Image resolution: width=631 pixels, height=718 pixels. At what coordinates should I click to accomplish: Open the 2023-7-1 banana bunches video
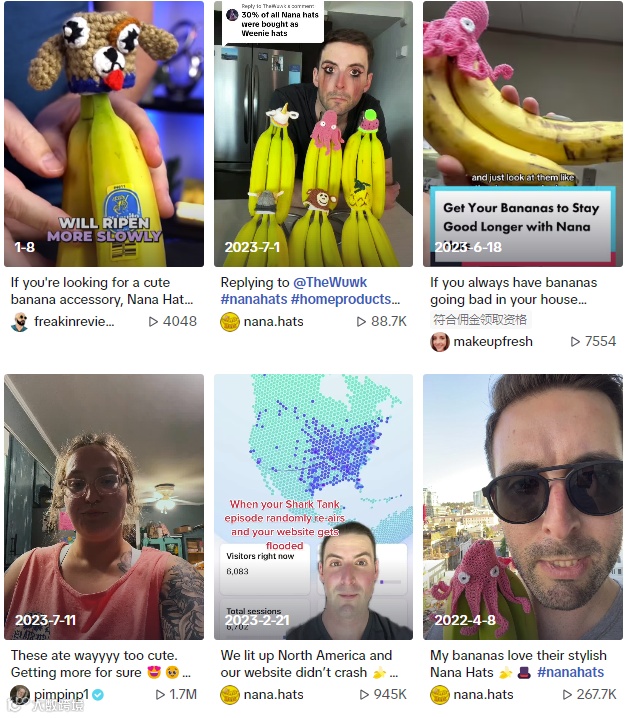314,134
